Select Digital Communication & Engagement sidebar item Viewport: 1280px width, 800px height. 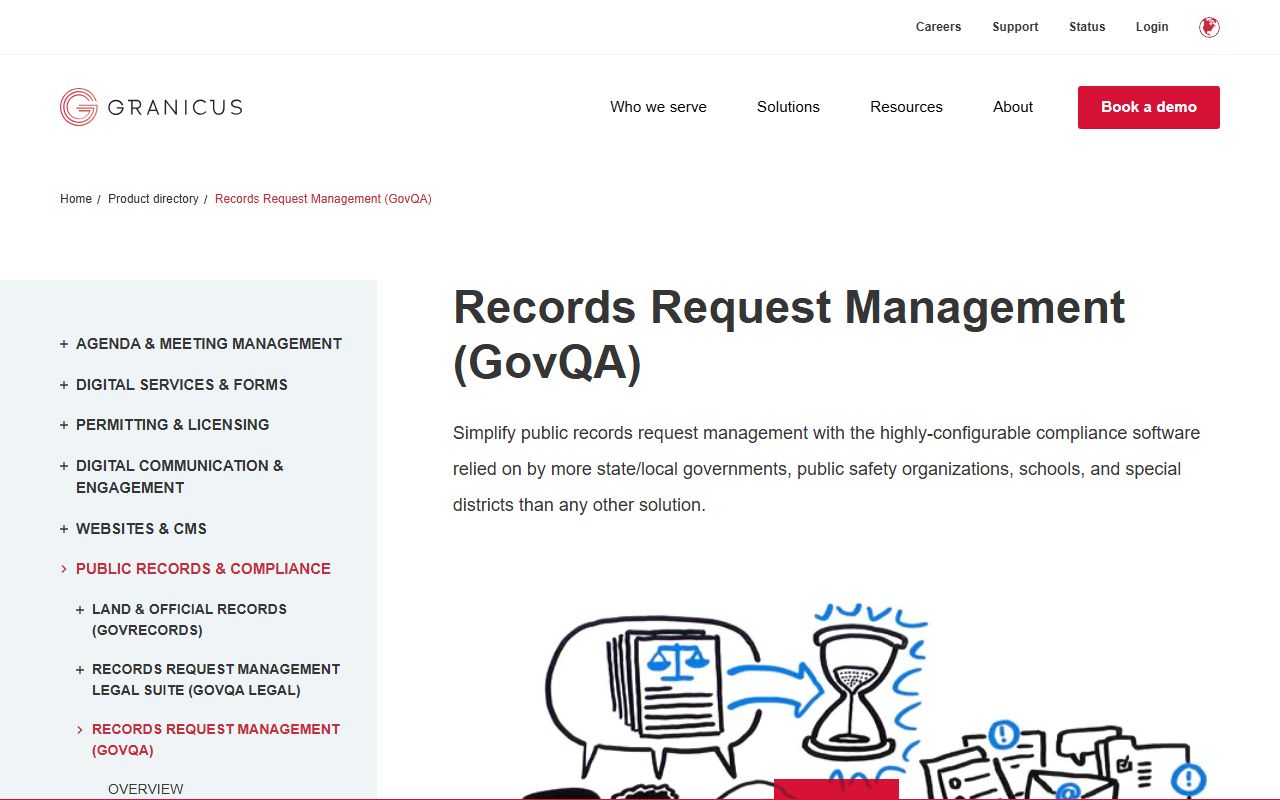(x=180, y=477)
